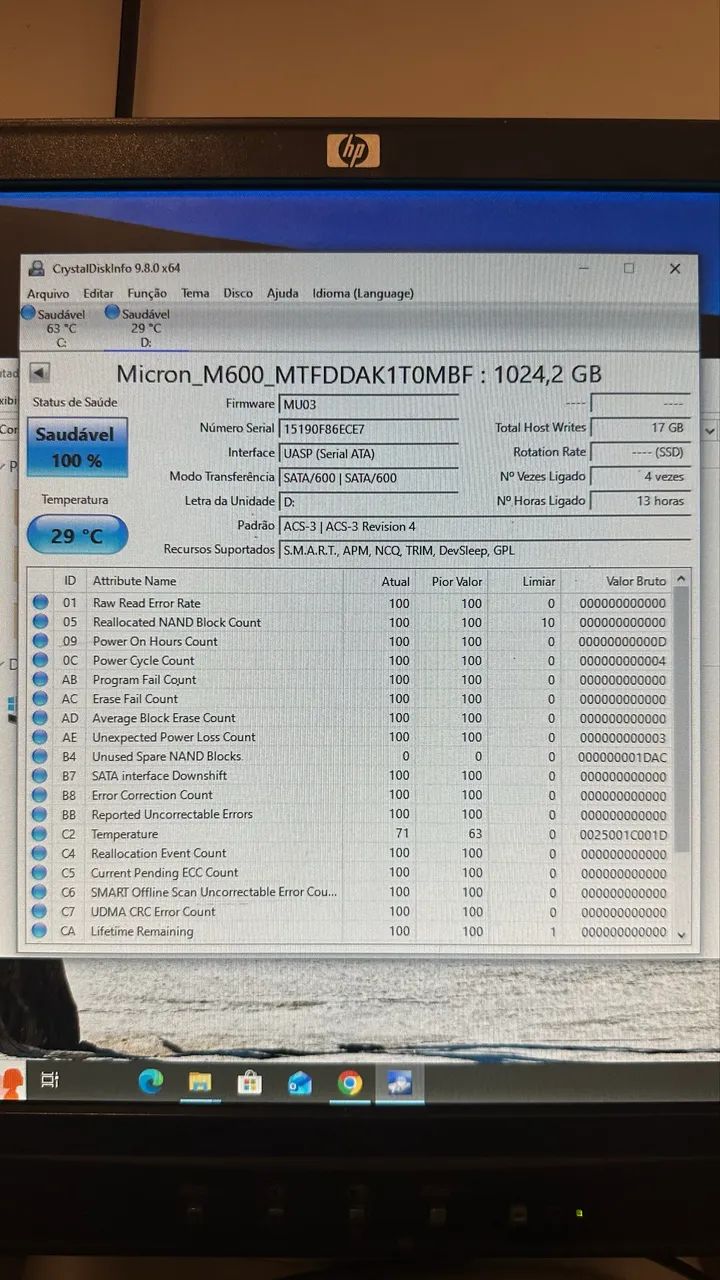Image resolution: width=720 pixels, height=1280 pixels.
Task: Click the status icon for Error Correction Count
Action: coord(40,795)
